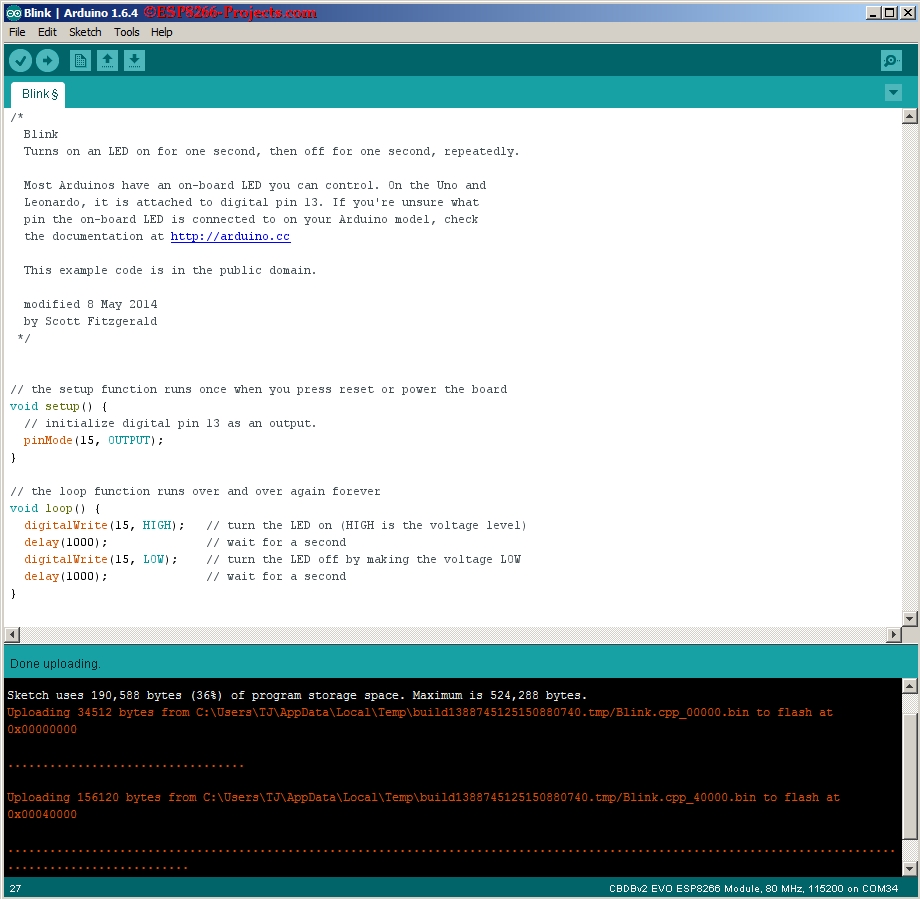Click the Save sketch down-arrow icon
Image resolution: width=920 pixels, height=899 pixels.
(x=134, y=60)
